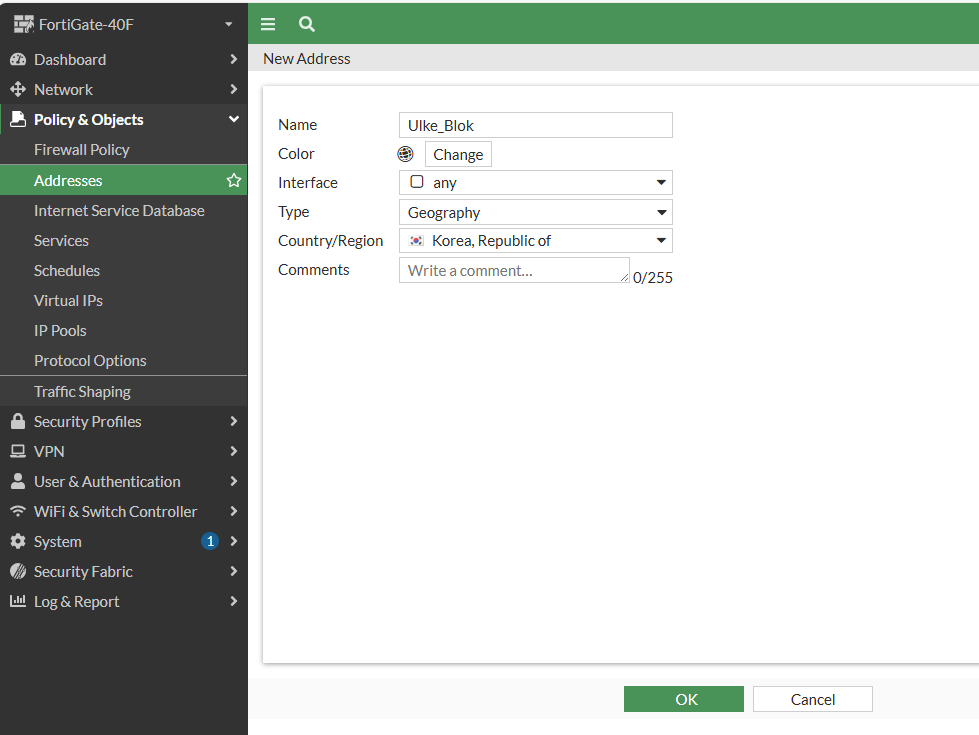Expand the User & Authentication chevron
979x735 pixels.
[234, 481]
